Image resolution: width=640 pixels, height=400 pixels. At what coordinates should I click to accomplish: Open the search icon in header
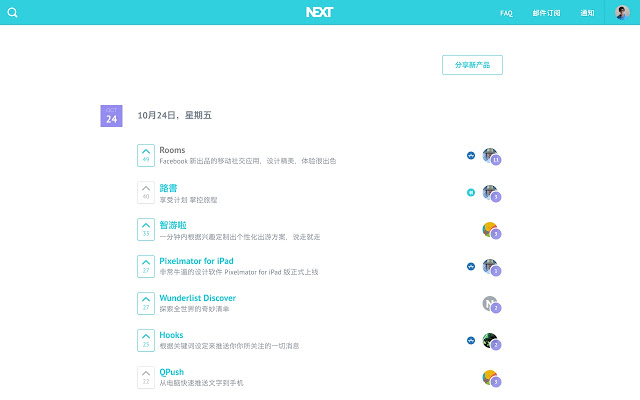pos(13,13)
